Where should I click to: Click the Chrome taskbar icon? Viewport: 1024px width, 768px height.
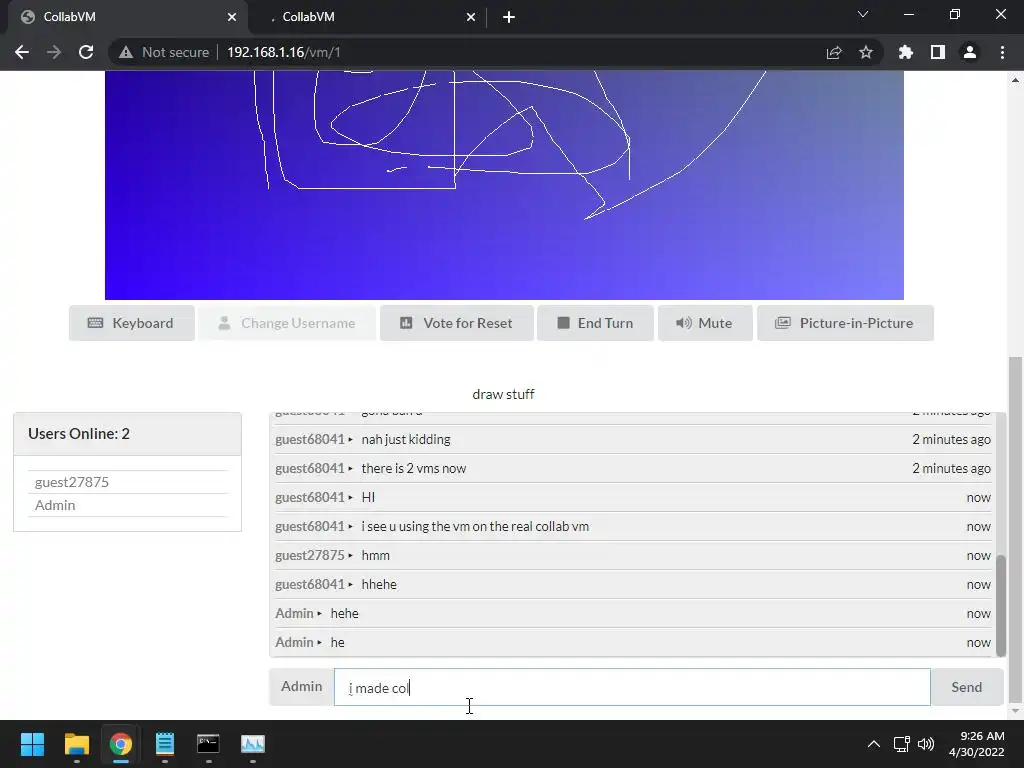[121, 744]
